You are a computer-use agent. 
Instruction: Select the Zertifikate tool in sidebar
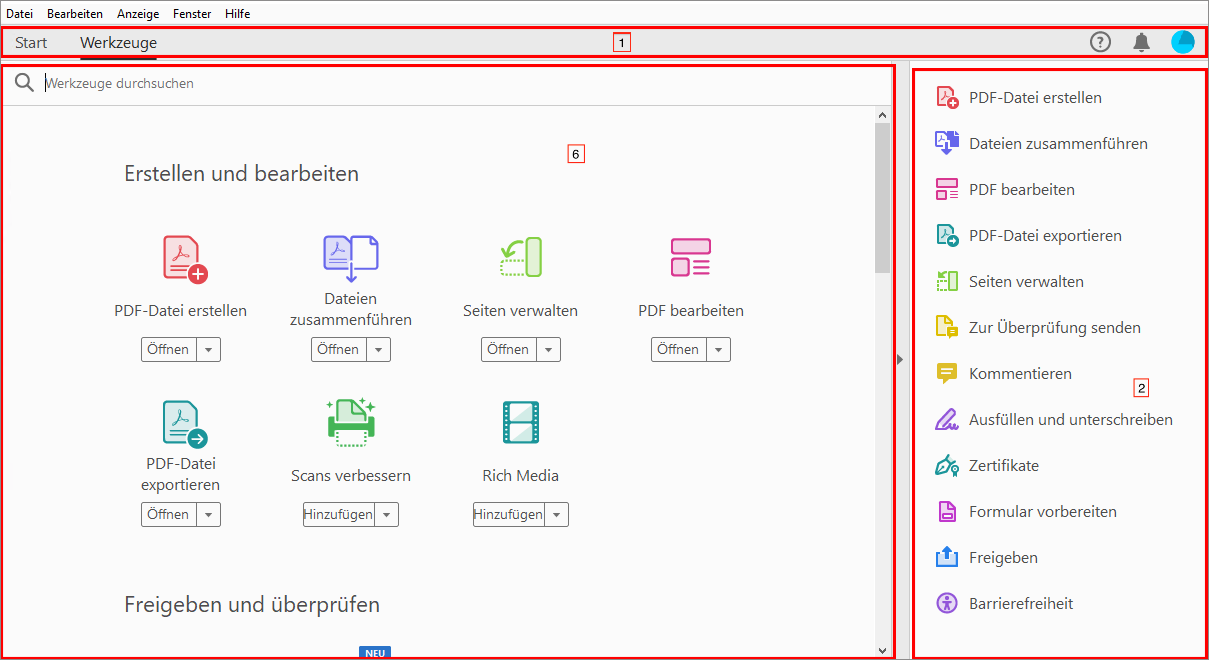click(x=946, y=465)
